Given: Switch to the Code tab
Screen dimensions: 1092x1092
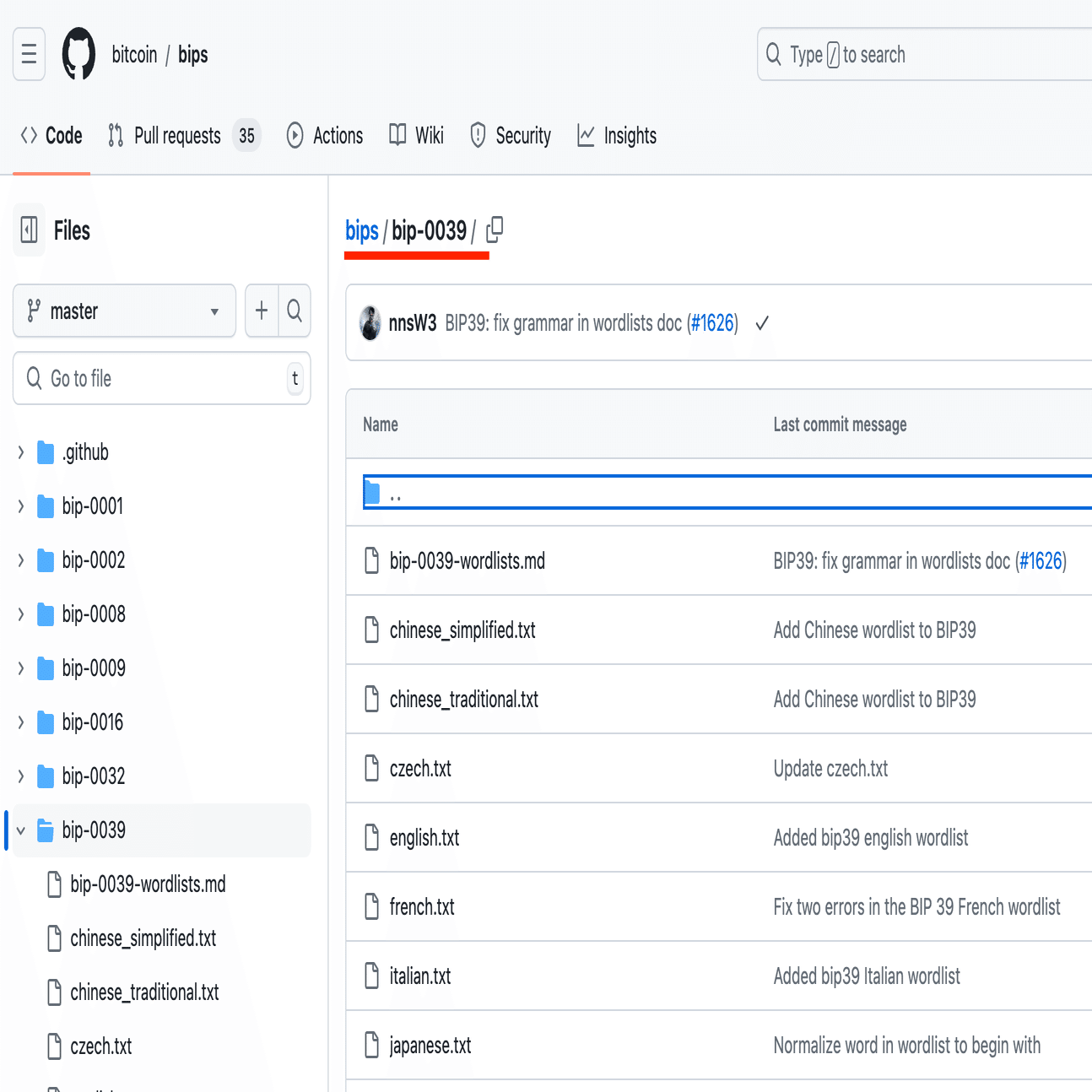Looking at the screenshot, I should (51, 135).
